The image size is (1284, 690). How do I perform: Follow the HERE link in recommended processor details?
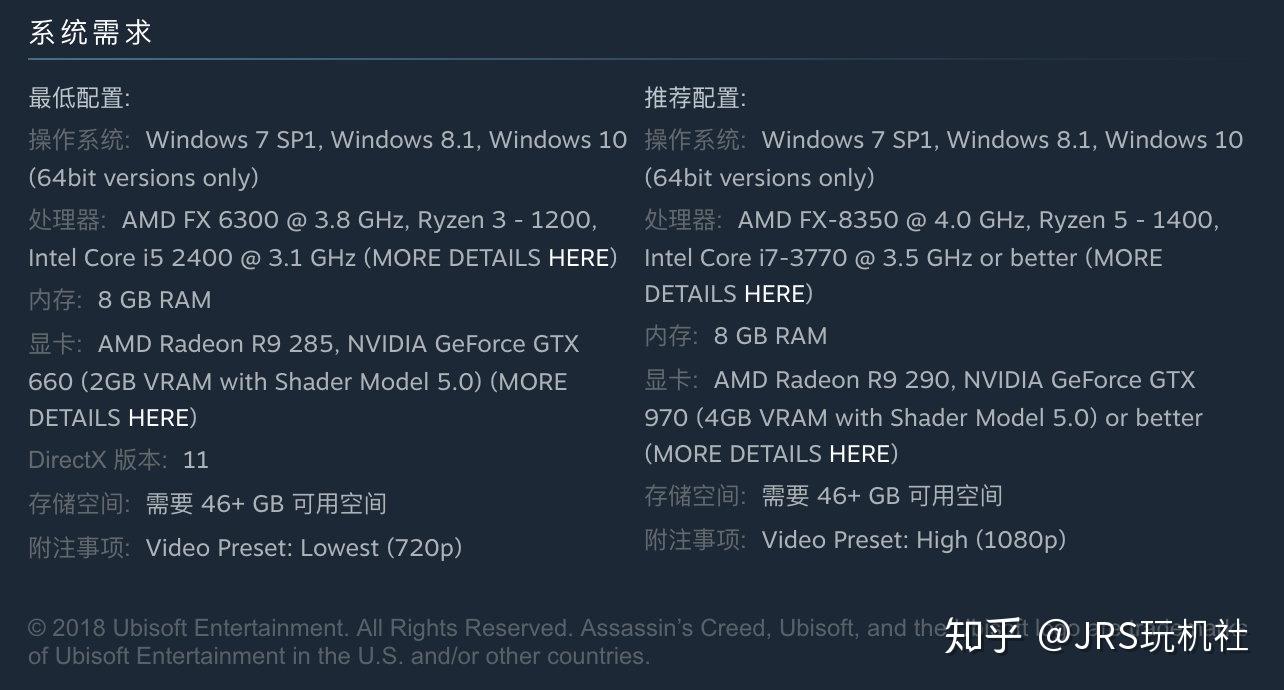click(774, 294)
